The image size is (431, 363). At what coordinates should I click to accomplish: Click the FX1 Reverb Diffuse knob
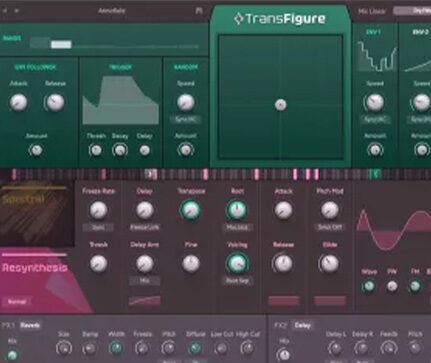click(x=195, y=348)
